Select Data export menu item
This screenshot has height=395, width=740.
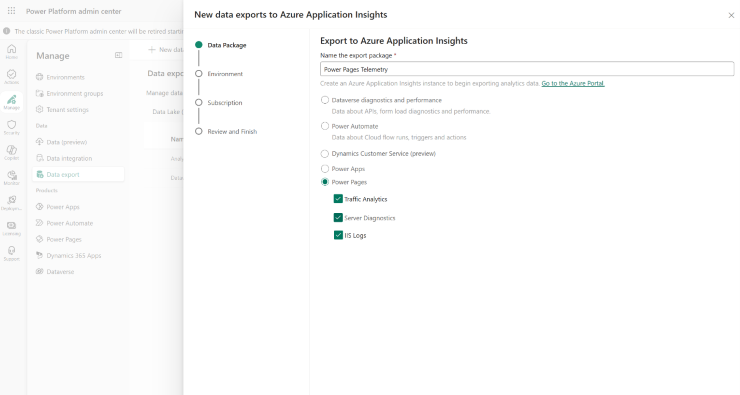click(x=78, y=174)
